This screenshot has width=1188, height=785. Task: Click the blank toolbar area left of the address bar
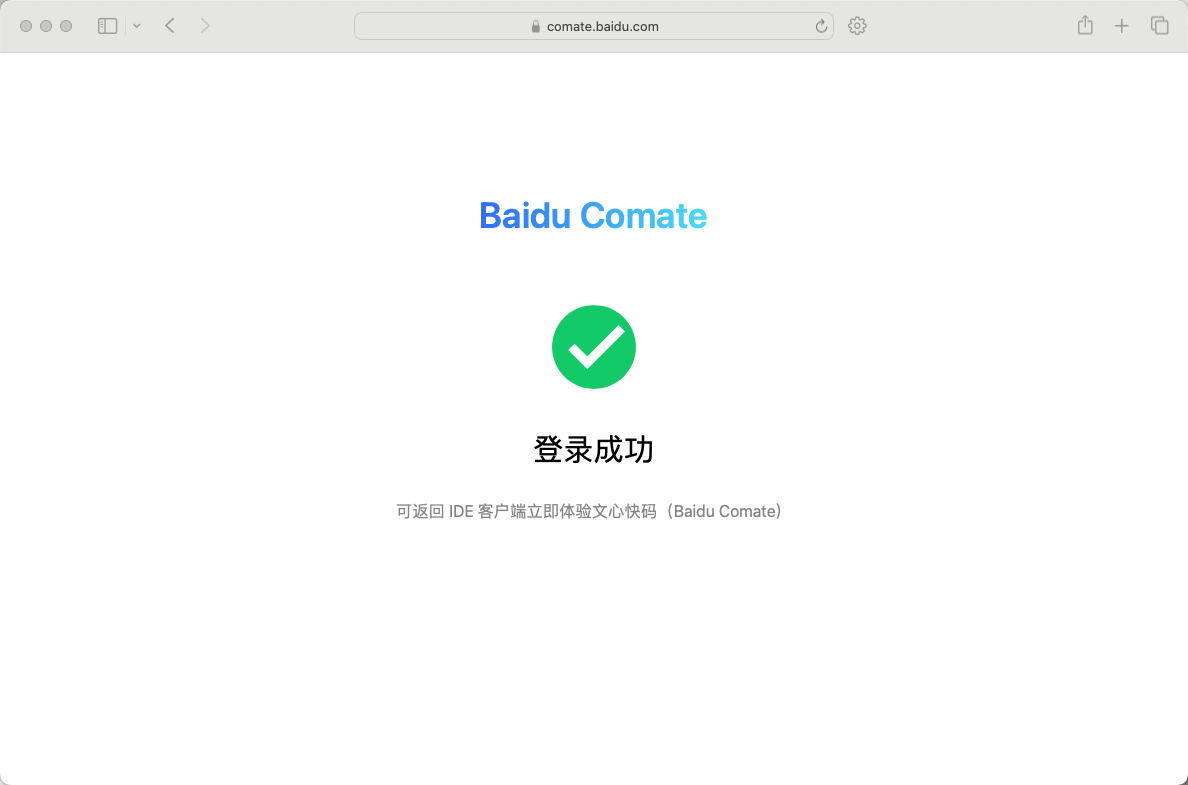tap(284, 26)
